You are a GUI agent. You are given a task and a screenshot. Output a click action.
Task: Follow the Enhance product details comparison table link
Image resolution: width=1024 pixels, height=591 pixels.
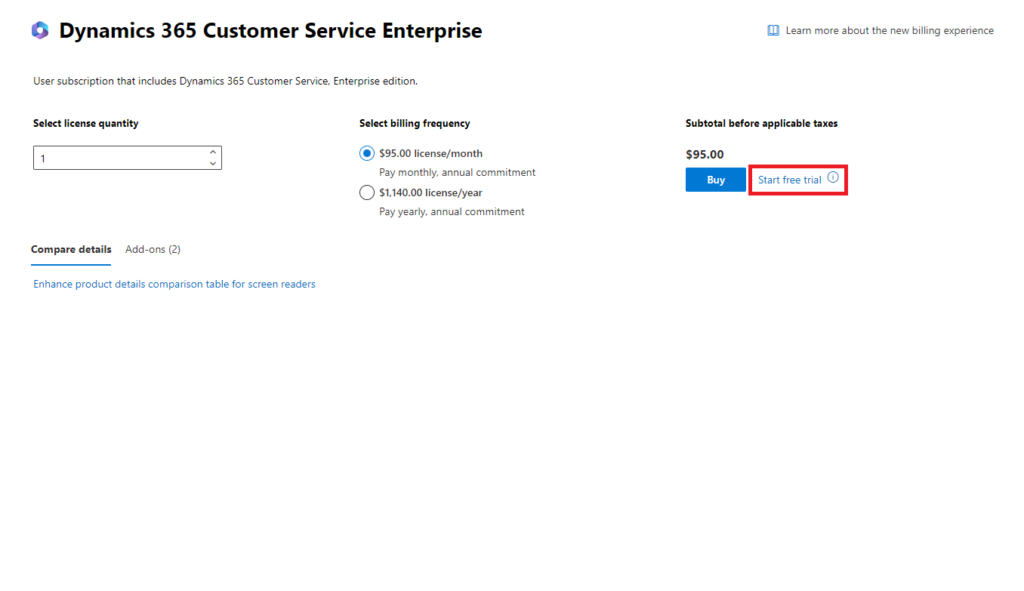coord(174,284)
